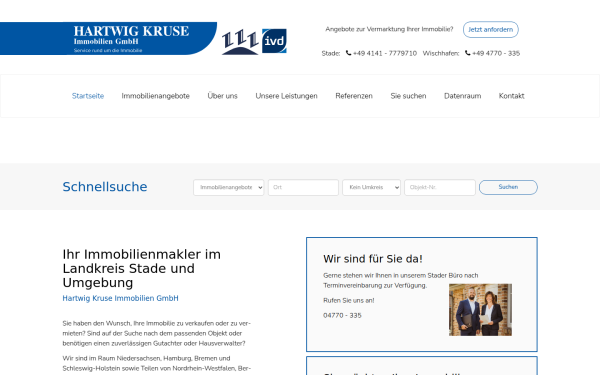Click the Hartwig Kruse Immobilien logo
The width and height of the screenshot is (600, 375).
point(108,38)
